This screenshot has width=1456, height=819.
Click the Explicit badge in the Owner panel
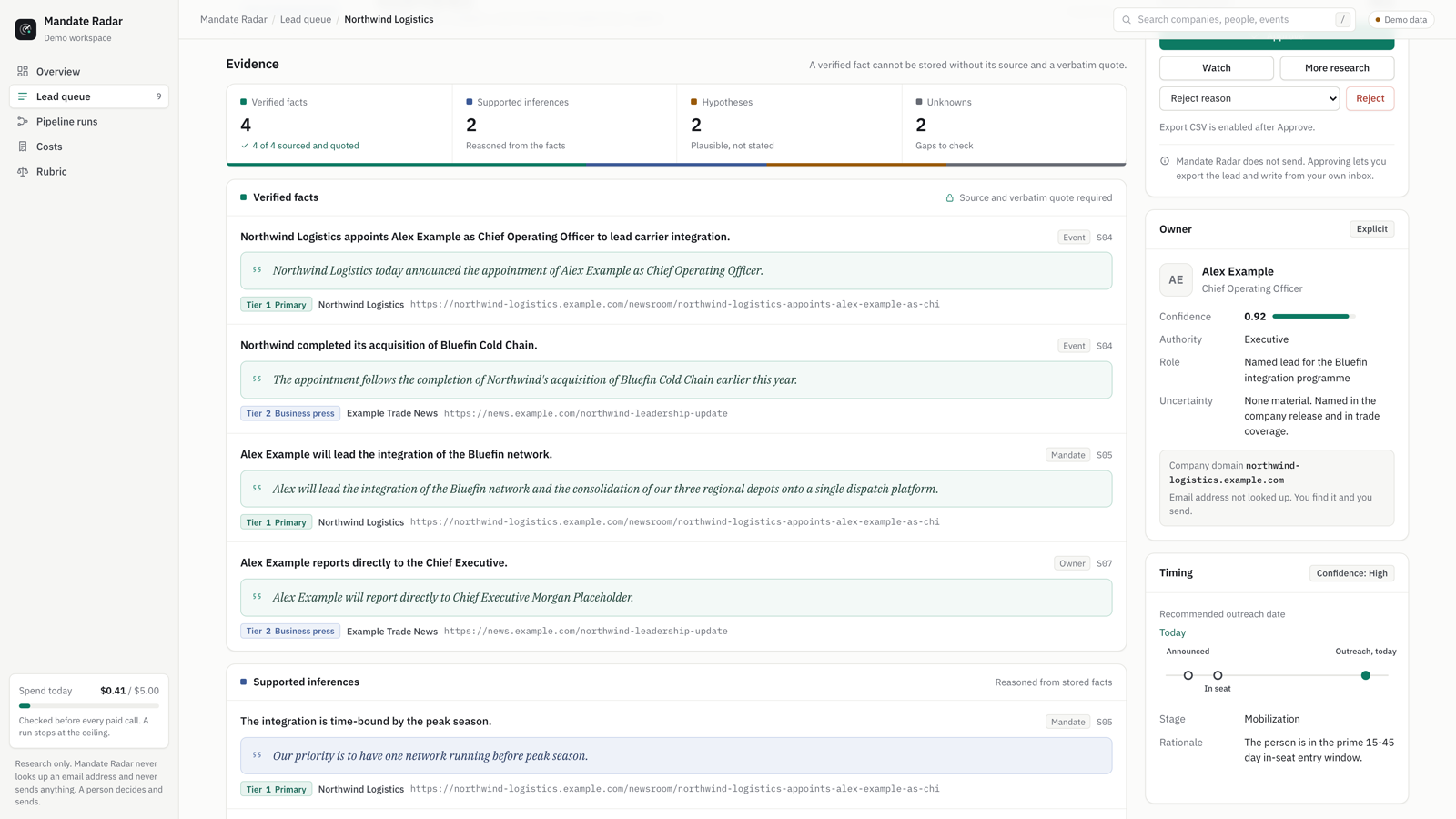1371,229
